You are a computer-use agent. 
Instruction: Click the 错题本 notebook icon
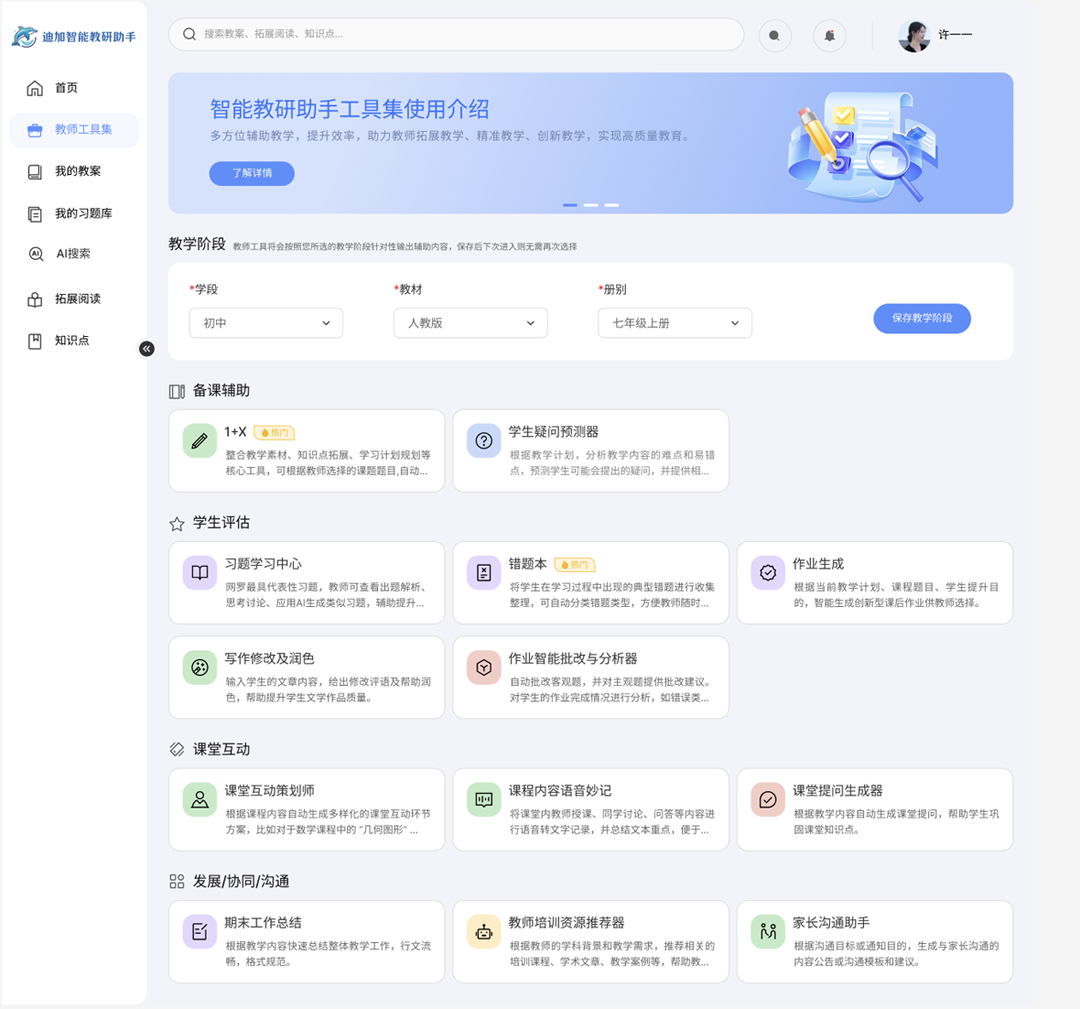(484, 573)
